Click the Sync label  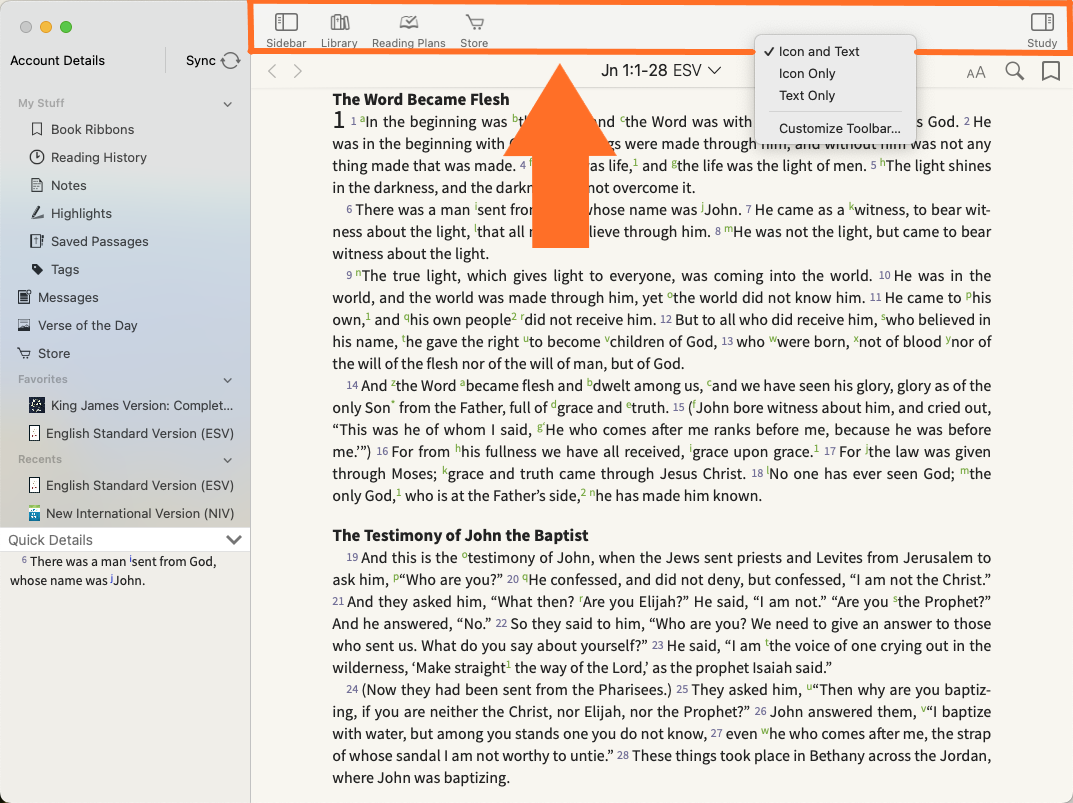(x=201, y=60)
